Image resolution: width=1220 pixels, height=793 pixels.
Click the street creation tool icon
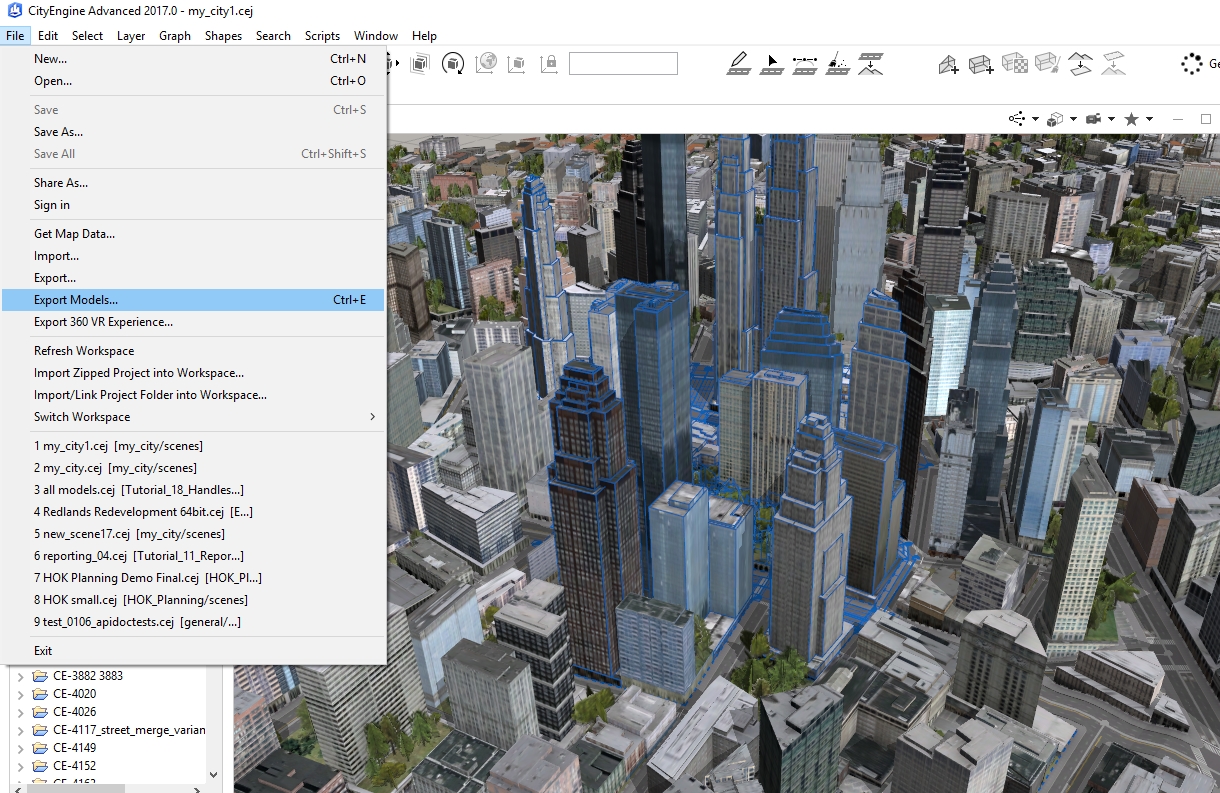pos(805,63)
